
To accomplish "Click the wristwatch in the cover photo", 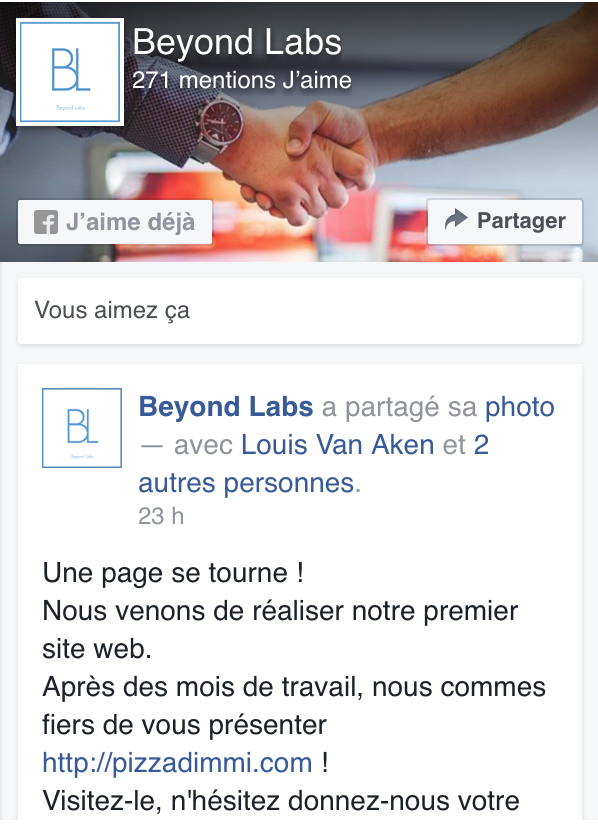I will click(x=218, y=126).
